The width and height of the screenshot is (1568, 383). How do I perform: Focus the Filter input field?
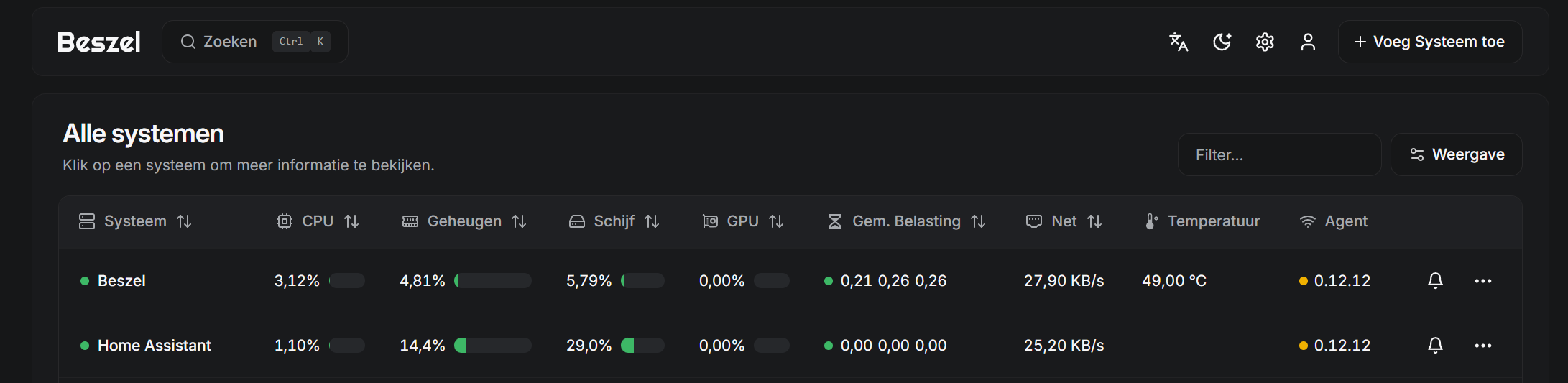pos(1279,154)
